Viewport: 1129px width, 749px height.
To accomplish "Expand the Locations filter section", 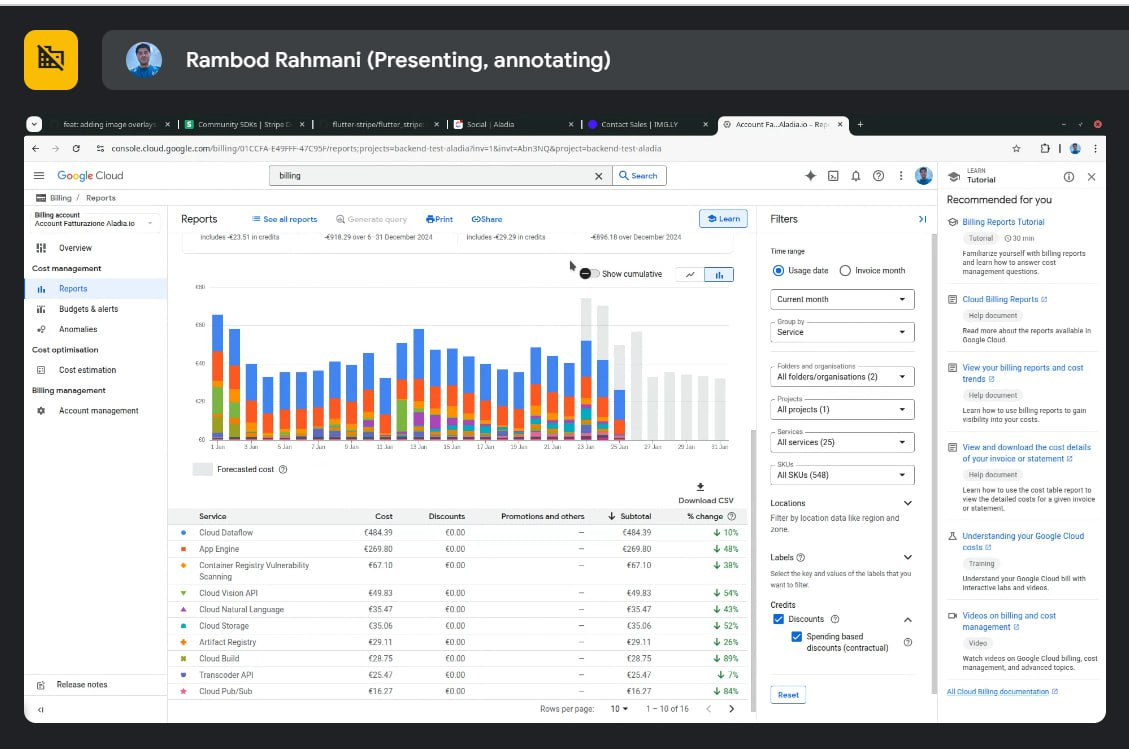I will (908, 503).
